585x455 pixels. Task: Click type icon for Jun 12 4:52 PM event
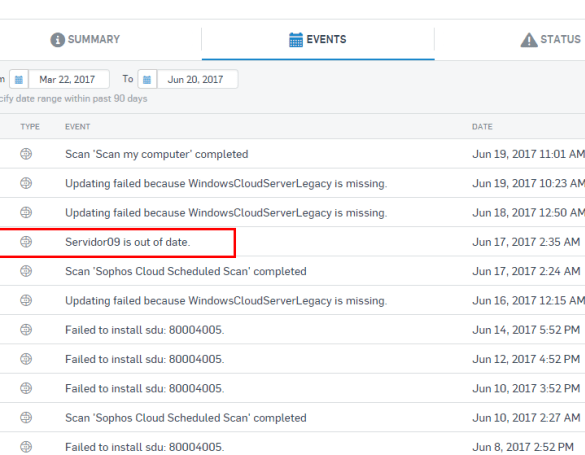(x=26, y=359)
